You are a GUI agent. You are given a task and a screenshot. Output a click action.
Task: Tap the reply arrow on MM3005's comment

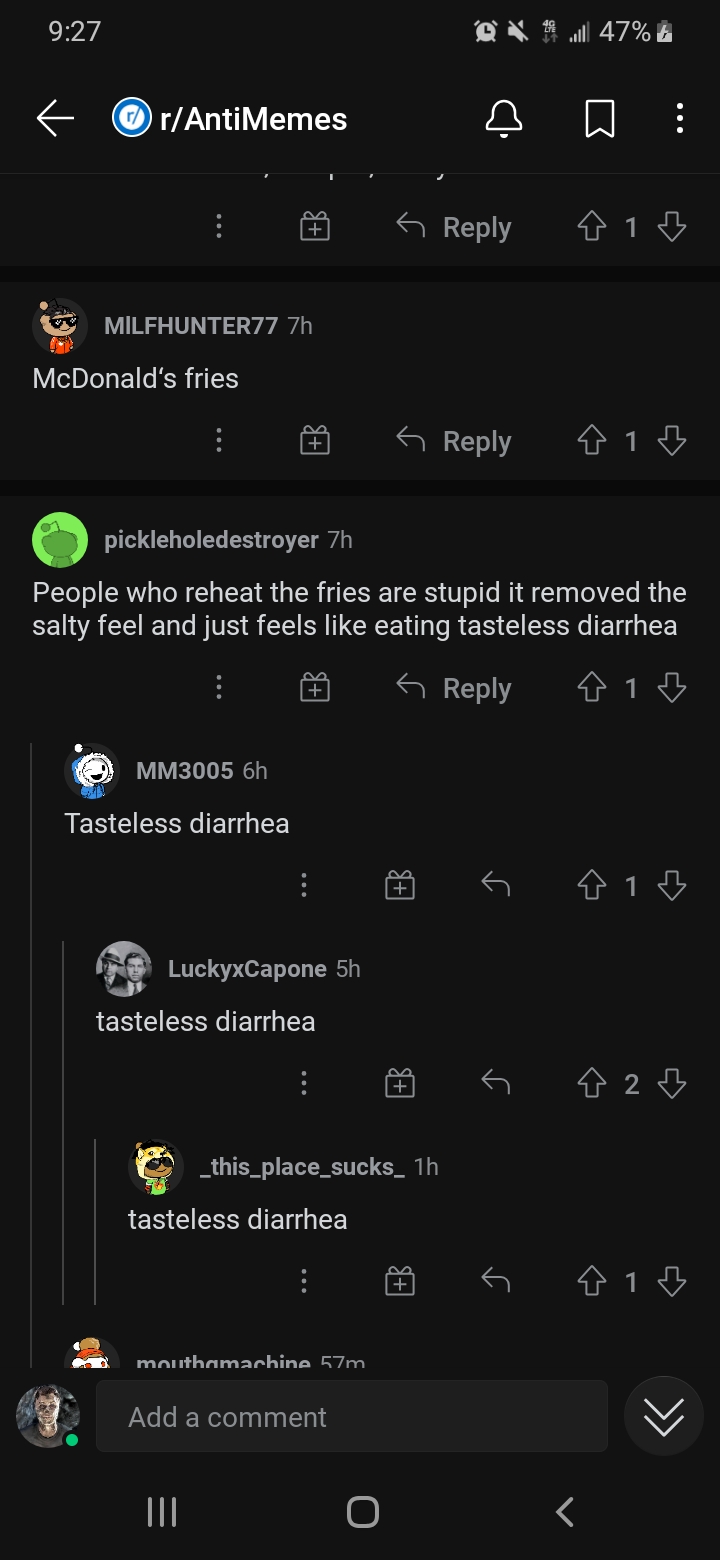pyautogui.click(x=495, y=885)
